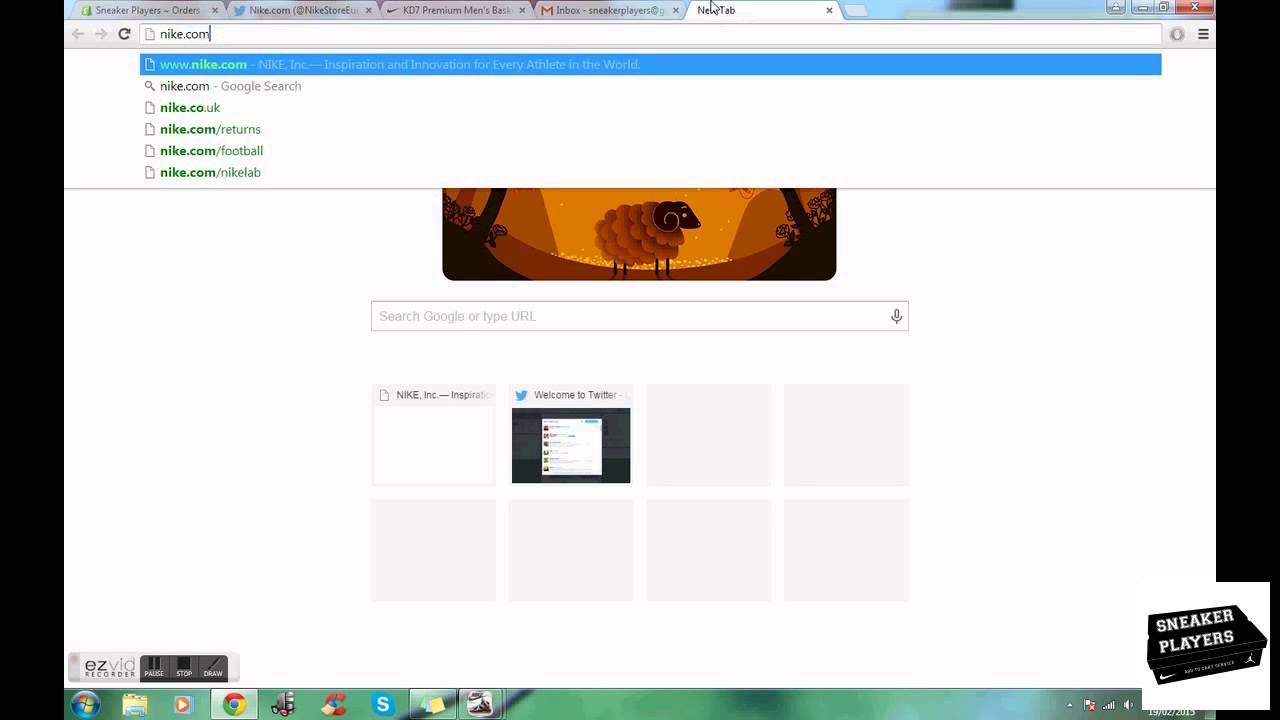Go forward with the forward arrow
Image resolution: width=1280 pixels, height=720 pixels.
pos(101,34)
